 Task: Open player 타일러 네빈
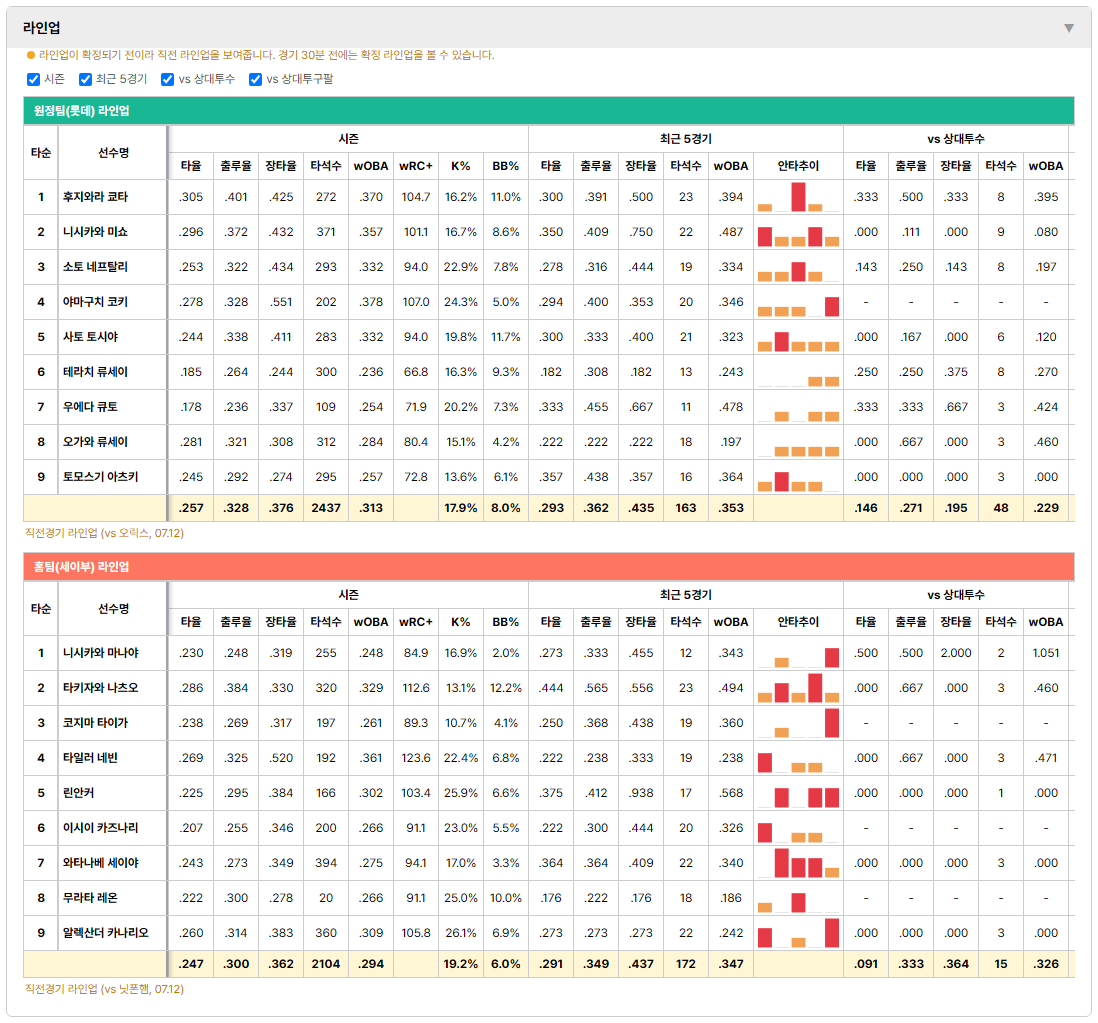pos(90,758)
